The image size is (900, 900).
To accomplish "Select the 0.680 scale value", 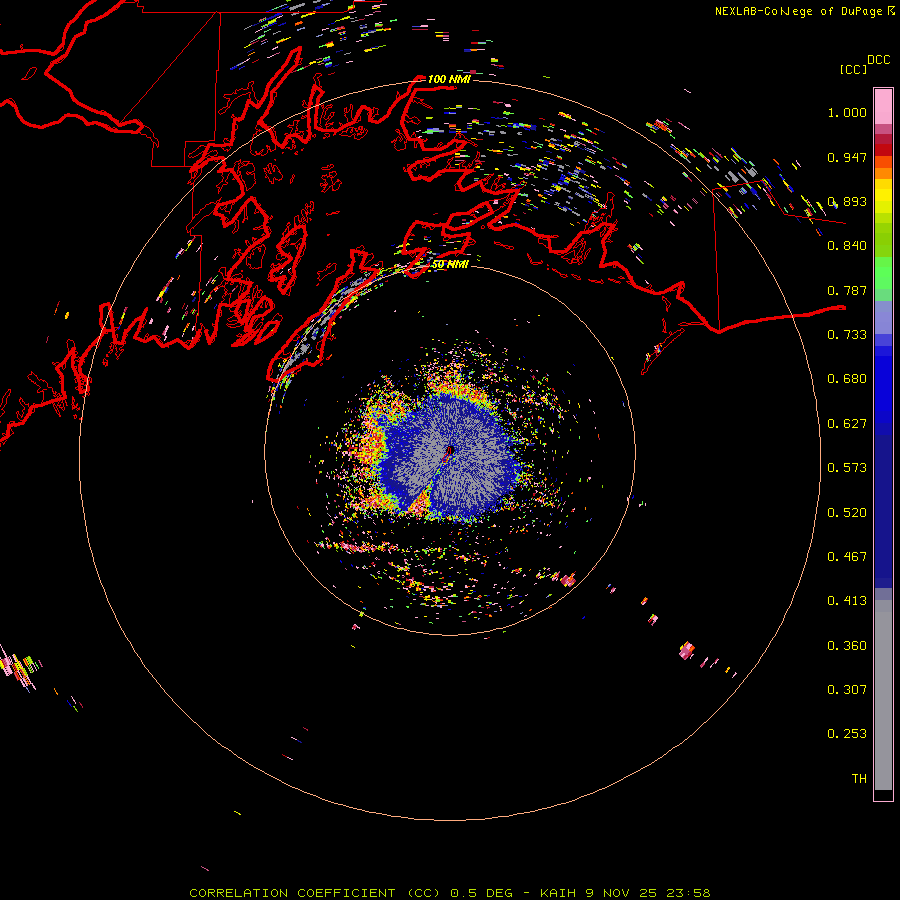I will [847, 379].
